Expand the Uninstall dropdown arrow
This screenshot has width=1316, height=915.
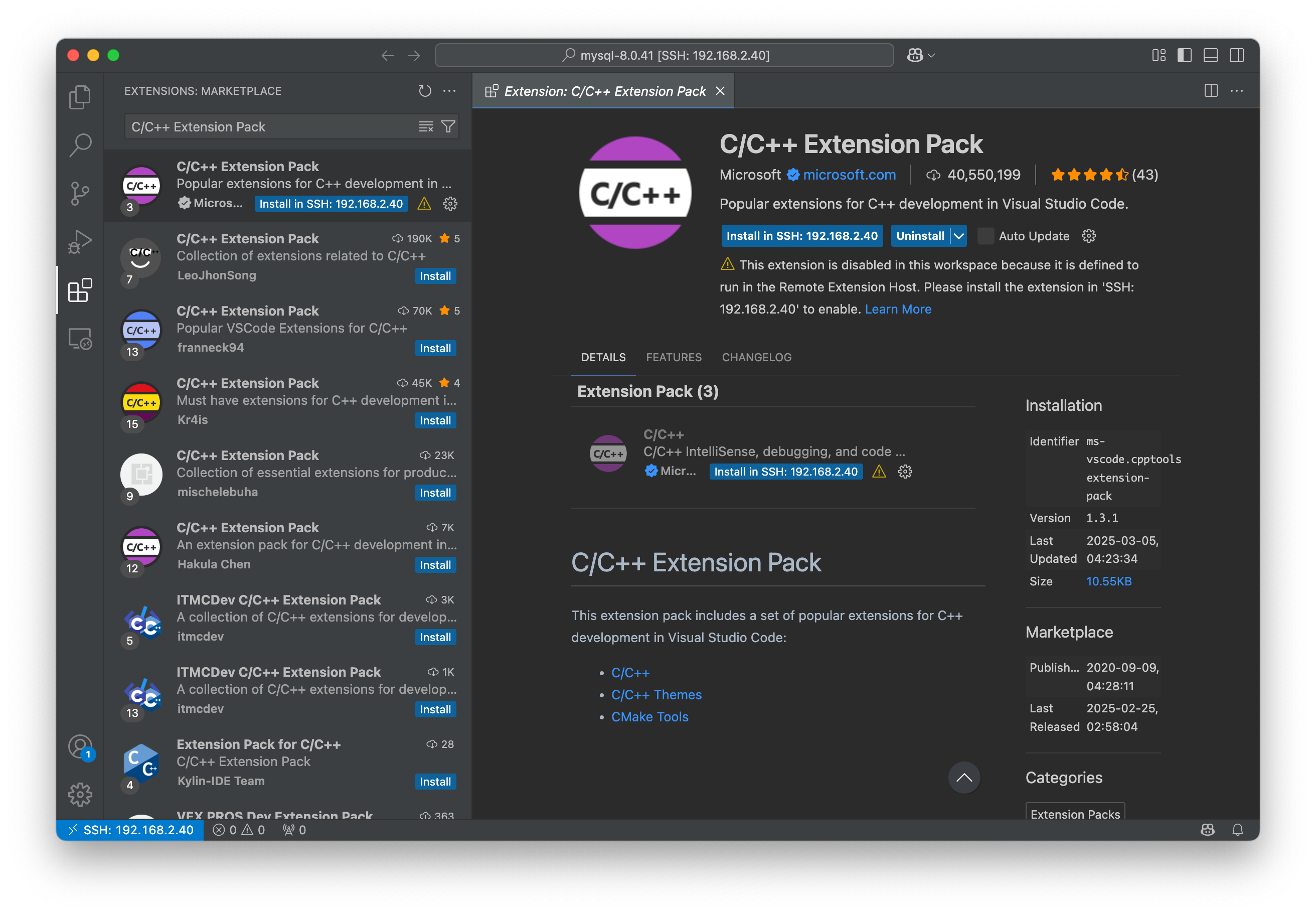tap(958, 236)
